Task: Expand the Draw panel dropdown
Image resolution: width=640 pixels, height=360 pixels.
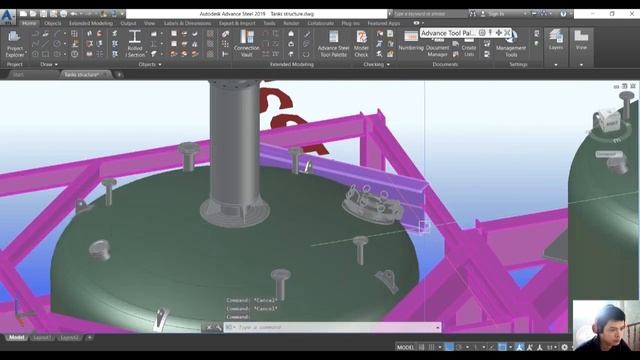Action: click(x=49, y=64)
